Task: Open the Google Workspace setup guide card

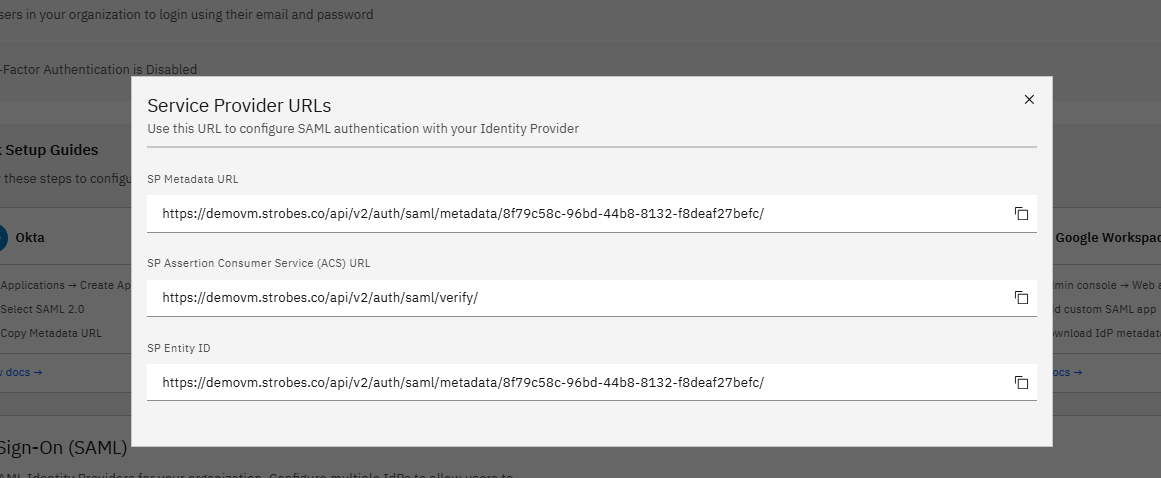Action: point(1107,300)
